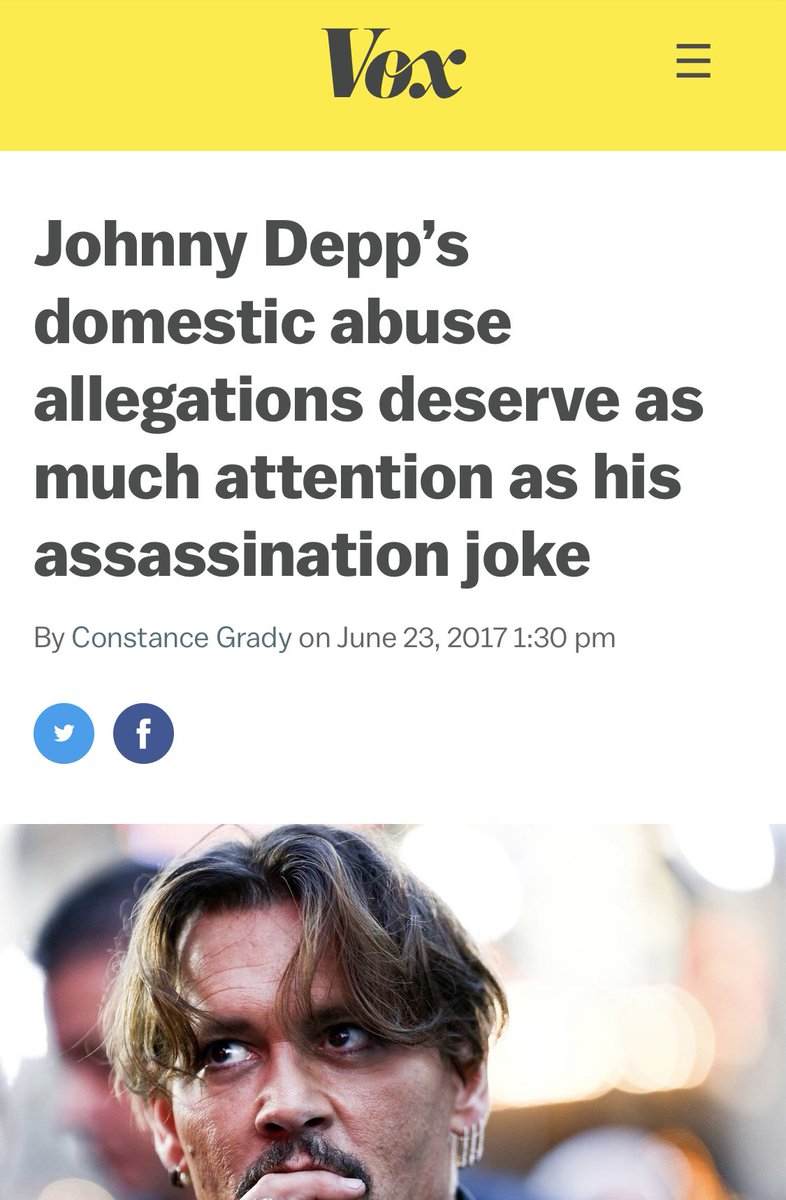Screen dimensions: 786x1200
Task: Share the article on Twitter
Action: point(64,734)
